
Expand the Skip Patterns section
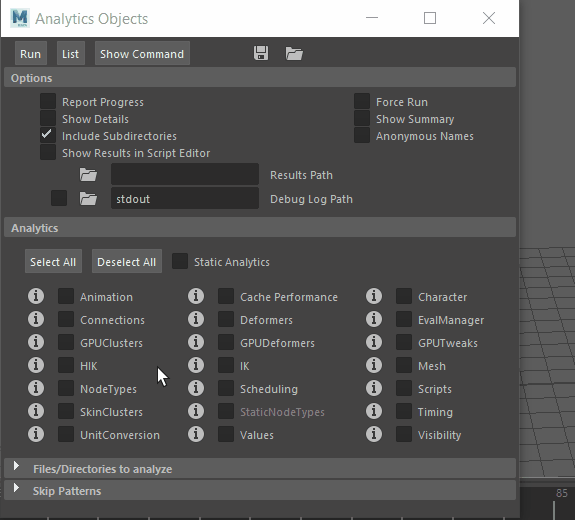[x=260, y=491]
